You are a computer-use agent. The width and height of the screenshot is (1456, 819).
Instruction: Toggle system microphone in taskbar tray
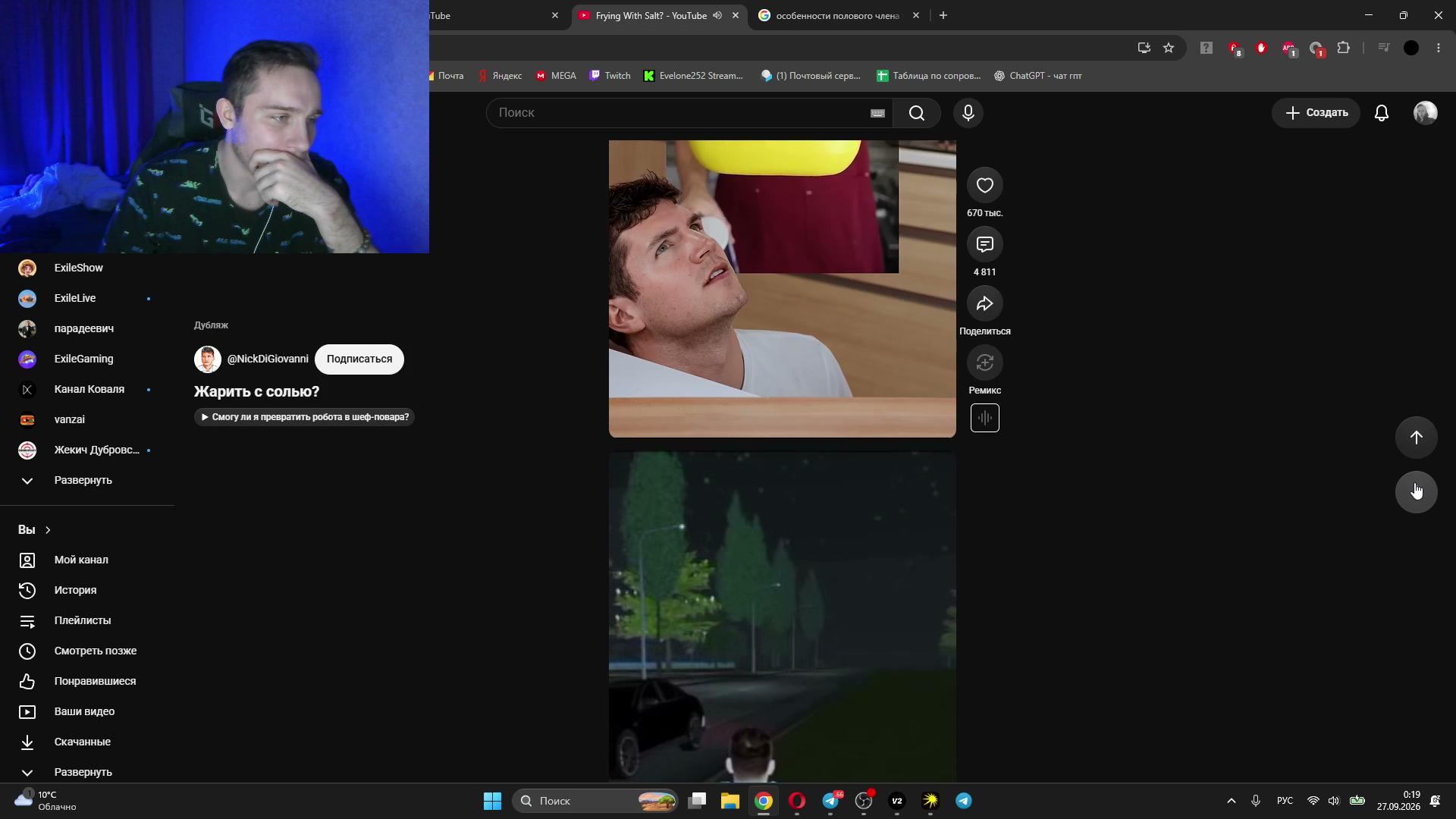click(1256, 801)
